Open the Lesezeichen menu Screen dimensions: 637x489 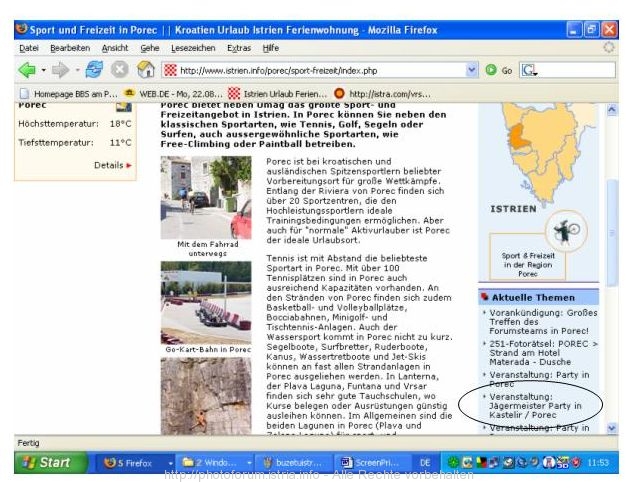[x=193, y=48]
